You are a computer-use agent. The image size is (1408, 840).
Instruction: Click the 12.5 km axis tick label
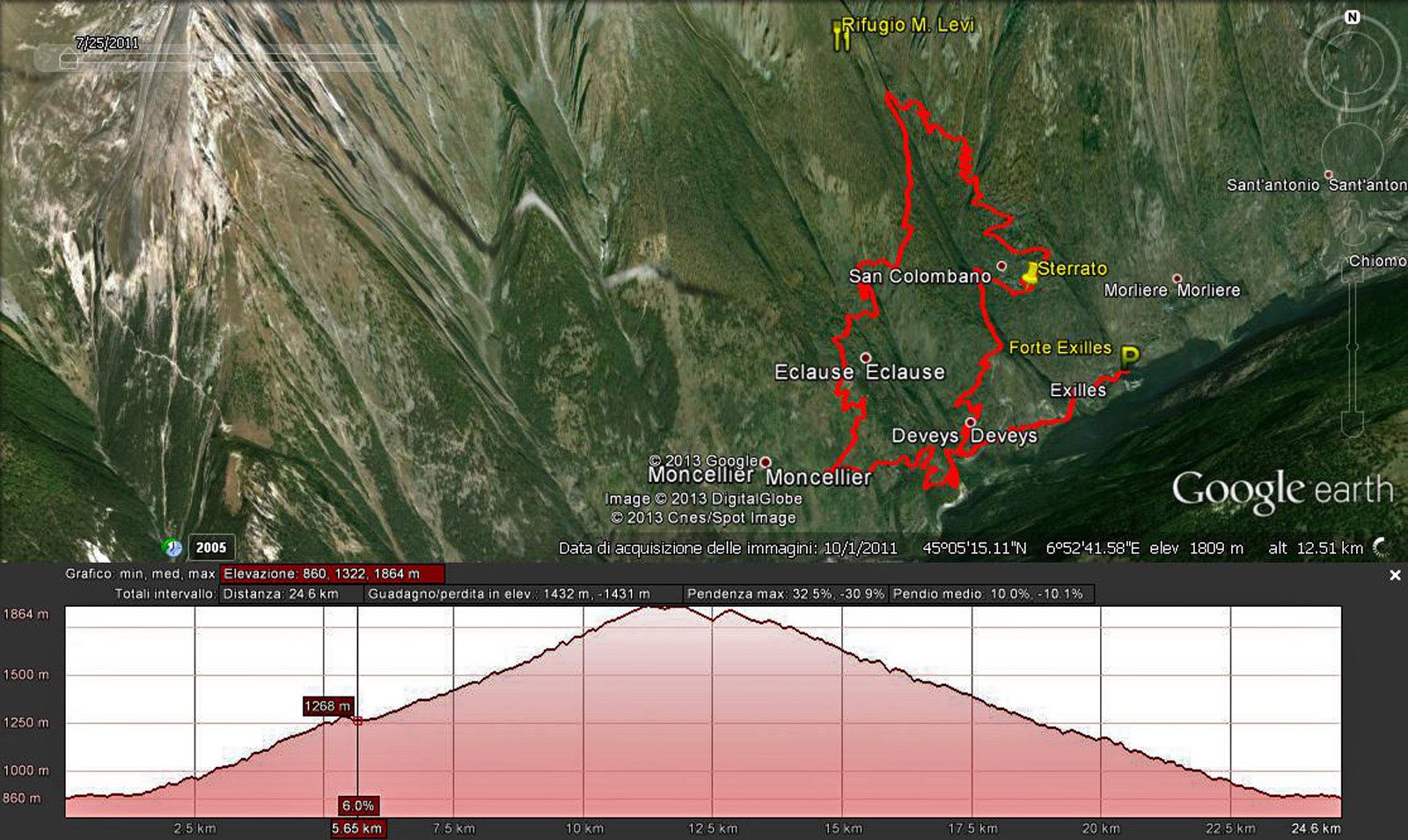[713, 829]
